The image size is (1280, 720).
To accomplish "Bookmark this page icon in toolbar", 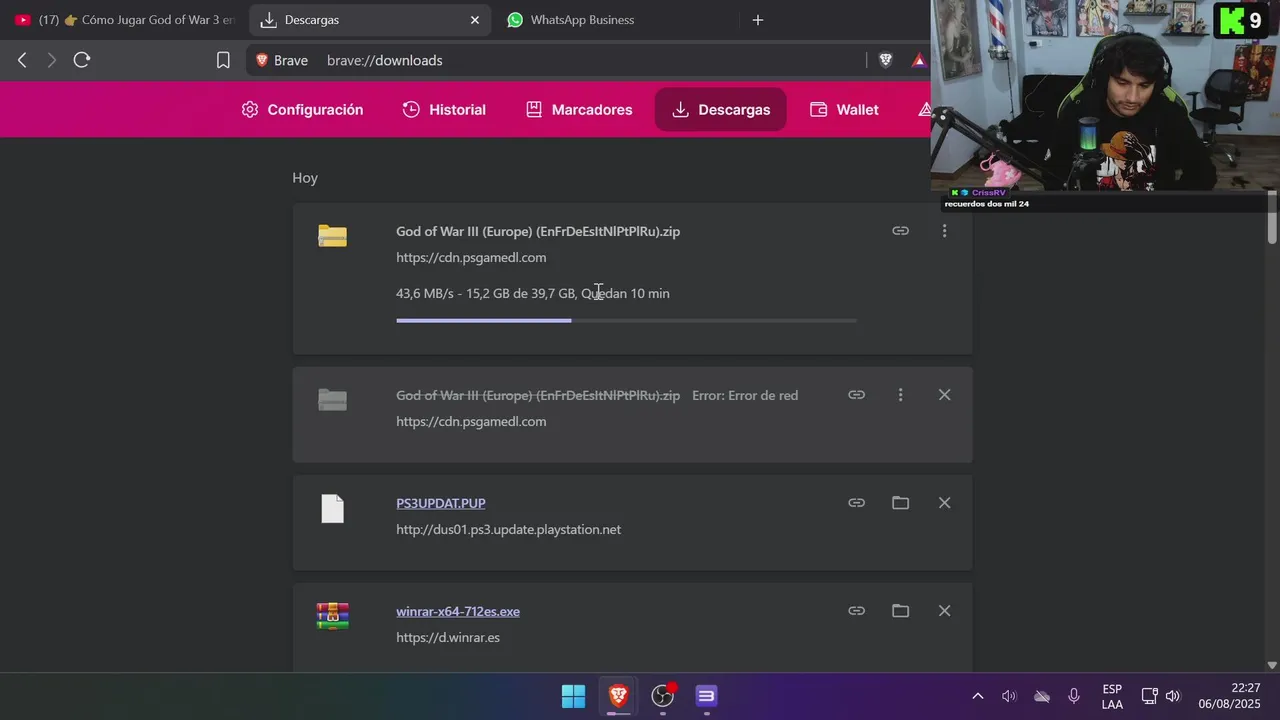I will [x=223, y=60].
